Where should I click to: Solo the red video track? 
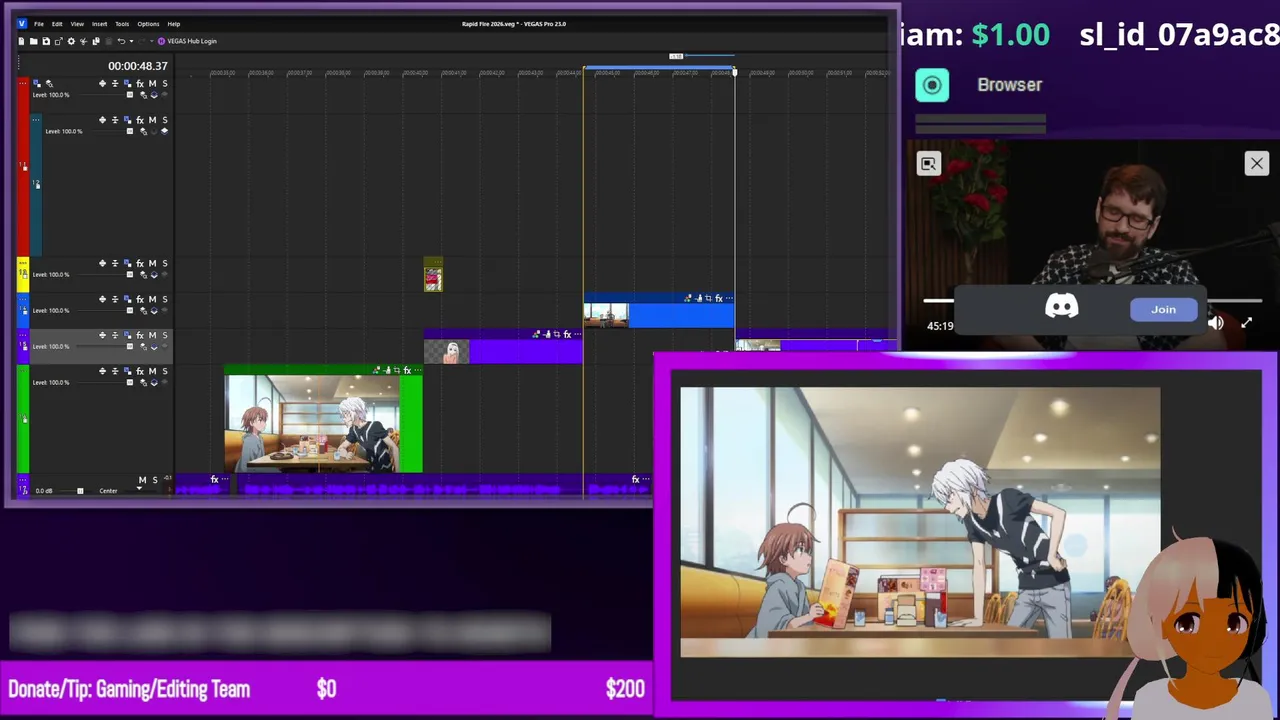coord(165,83)
